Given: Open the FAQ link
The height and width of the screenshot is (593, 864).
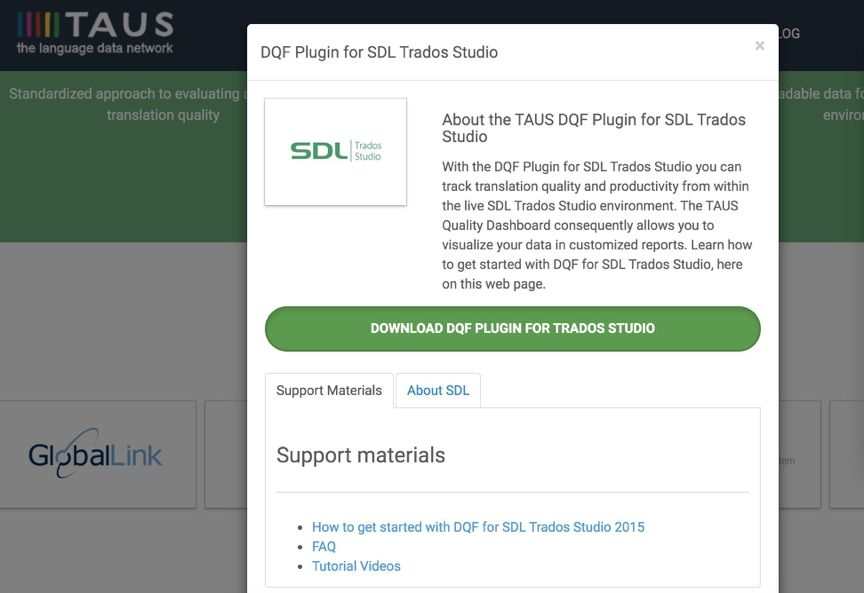Looking at the screenshot, I should click(324, 547).
